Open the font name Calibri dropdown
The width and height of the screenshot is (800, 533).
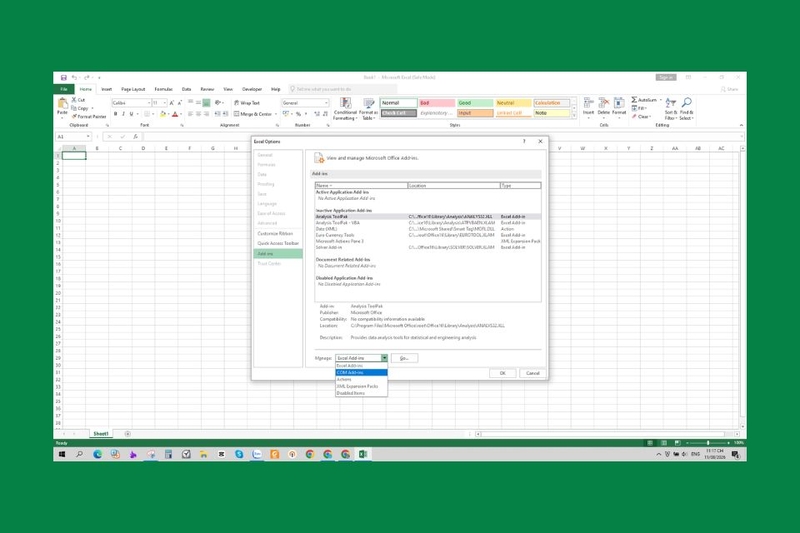click(x=148, y=103)
